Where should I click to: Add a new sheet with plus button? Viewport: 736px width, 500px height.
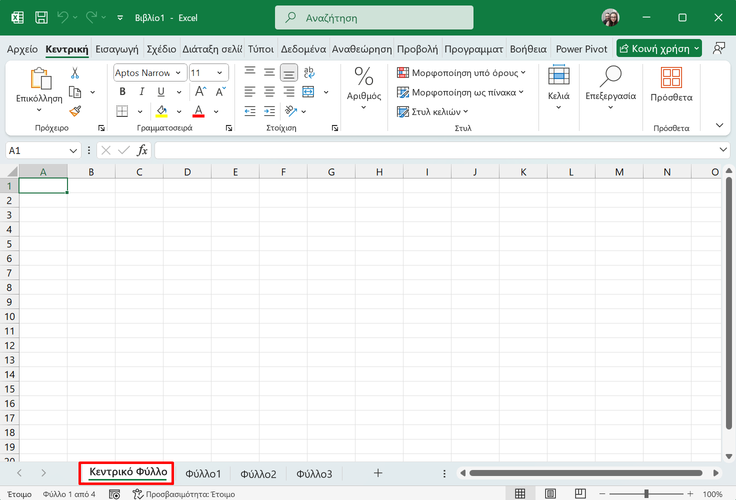tap(377, 472)
